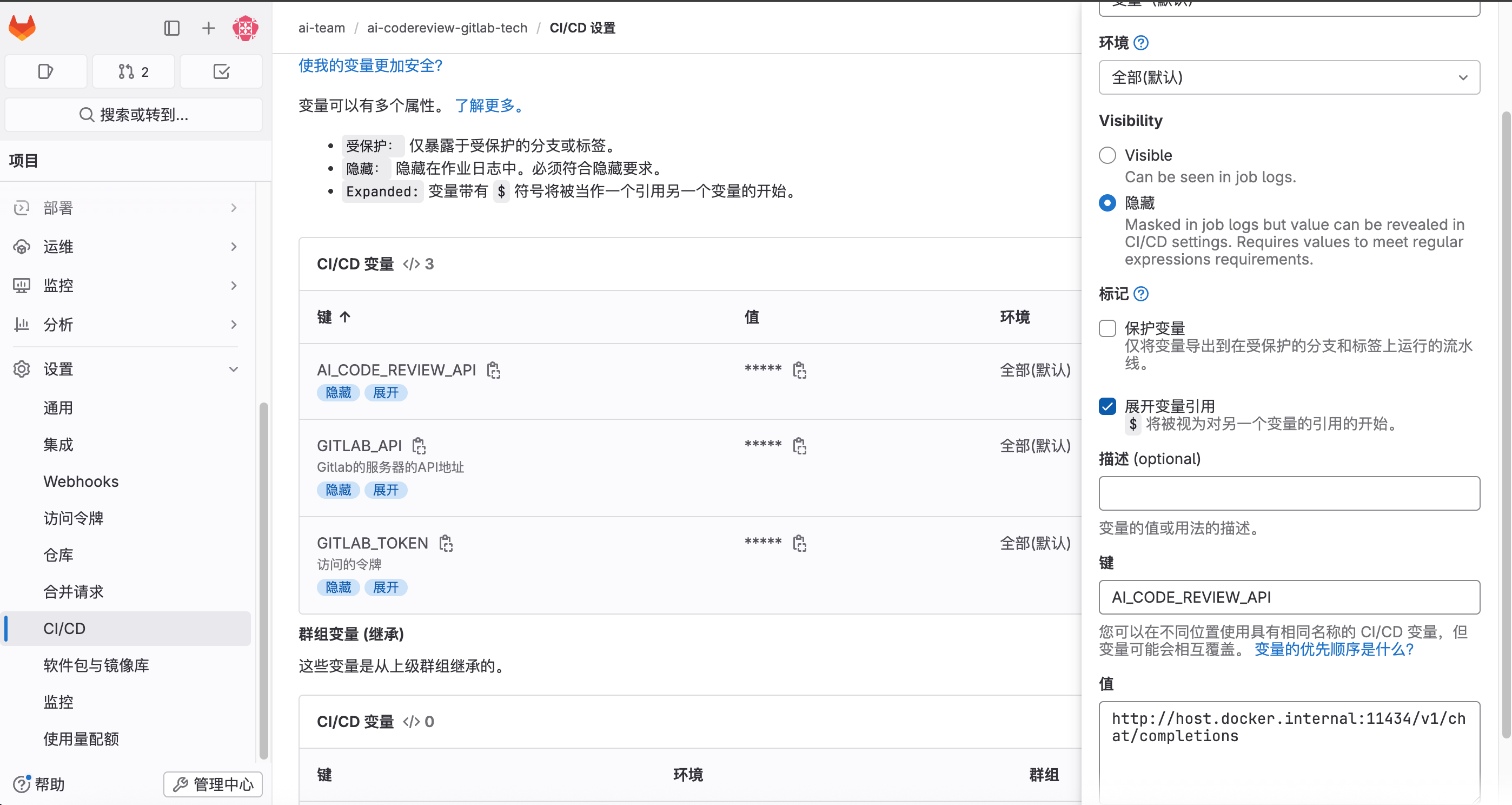Go to 访问令牌 settings page
The width and height of the screenshot is (1512, 805).
pos(74,518)
